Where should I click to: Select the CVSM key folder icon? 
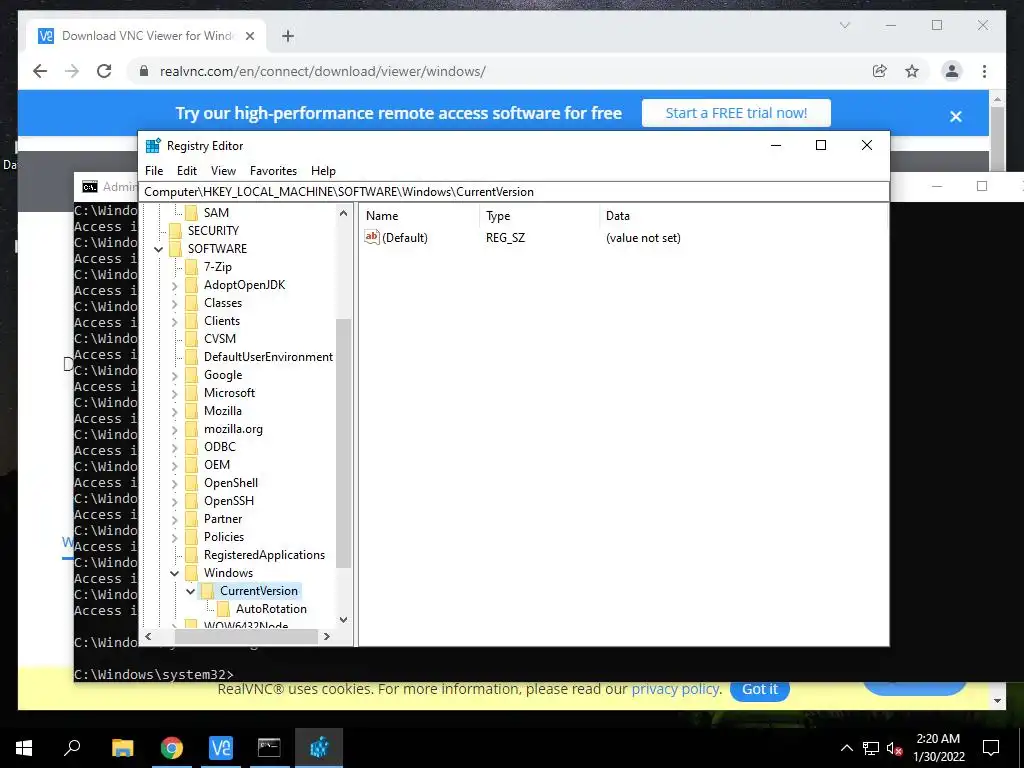(x=191, y=338)
